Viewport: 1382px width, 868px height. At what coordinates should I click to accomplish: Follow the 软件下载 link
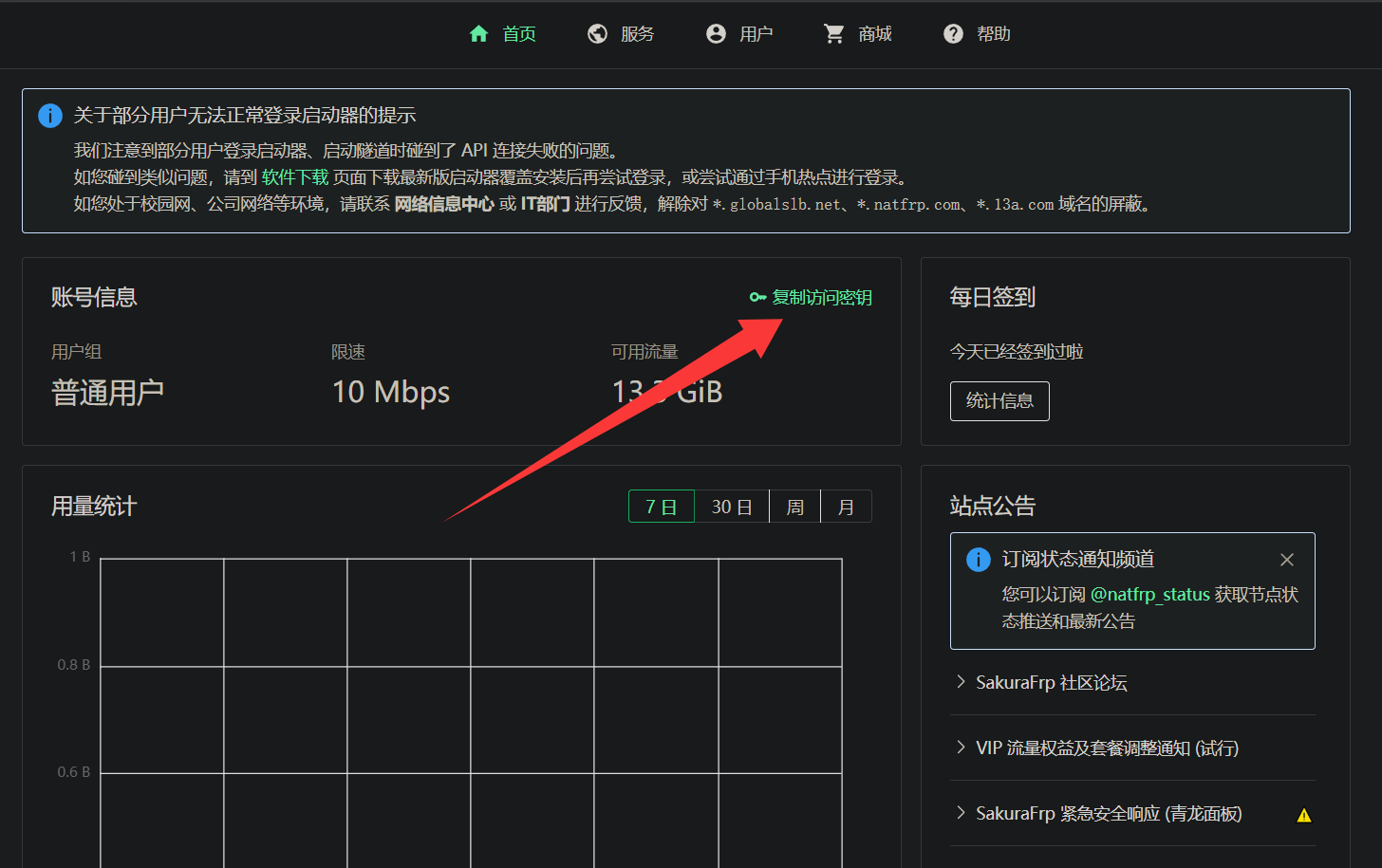coord(295,177)
